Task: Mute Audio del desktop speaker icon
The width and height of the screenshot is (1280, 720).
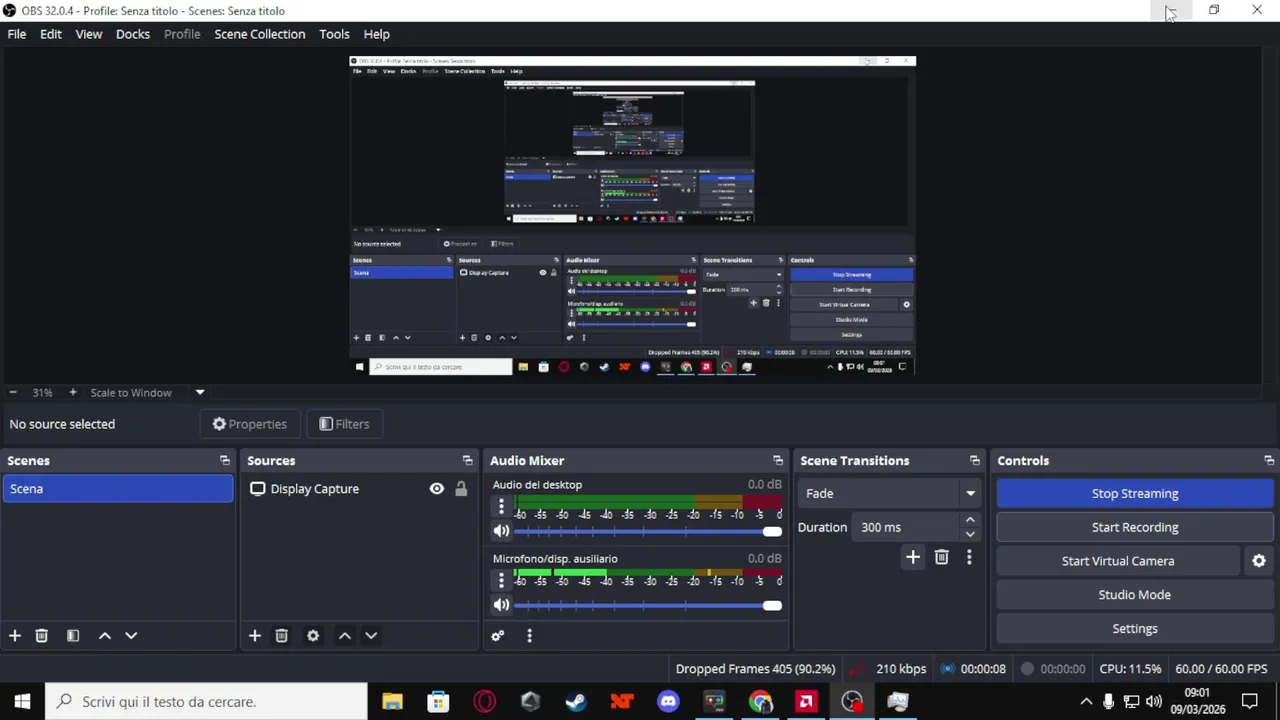Action: pyautogui.click(x=501, y=531)
